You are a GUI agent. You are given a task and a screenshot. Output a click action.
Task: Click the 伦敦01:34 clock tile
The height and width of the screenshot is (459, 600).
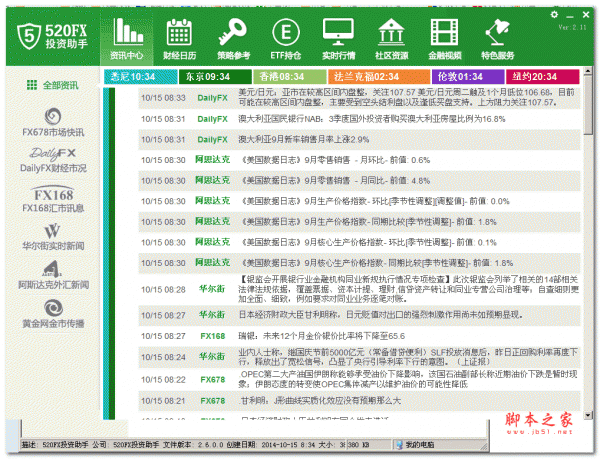468,76
